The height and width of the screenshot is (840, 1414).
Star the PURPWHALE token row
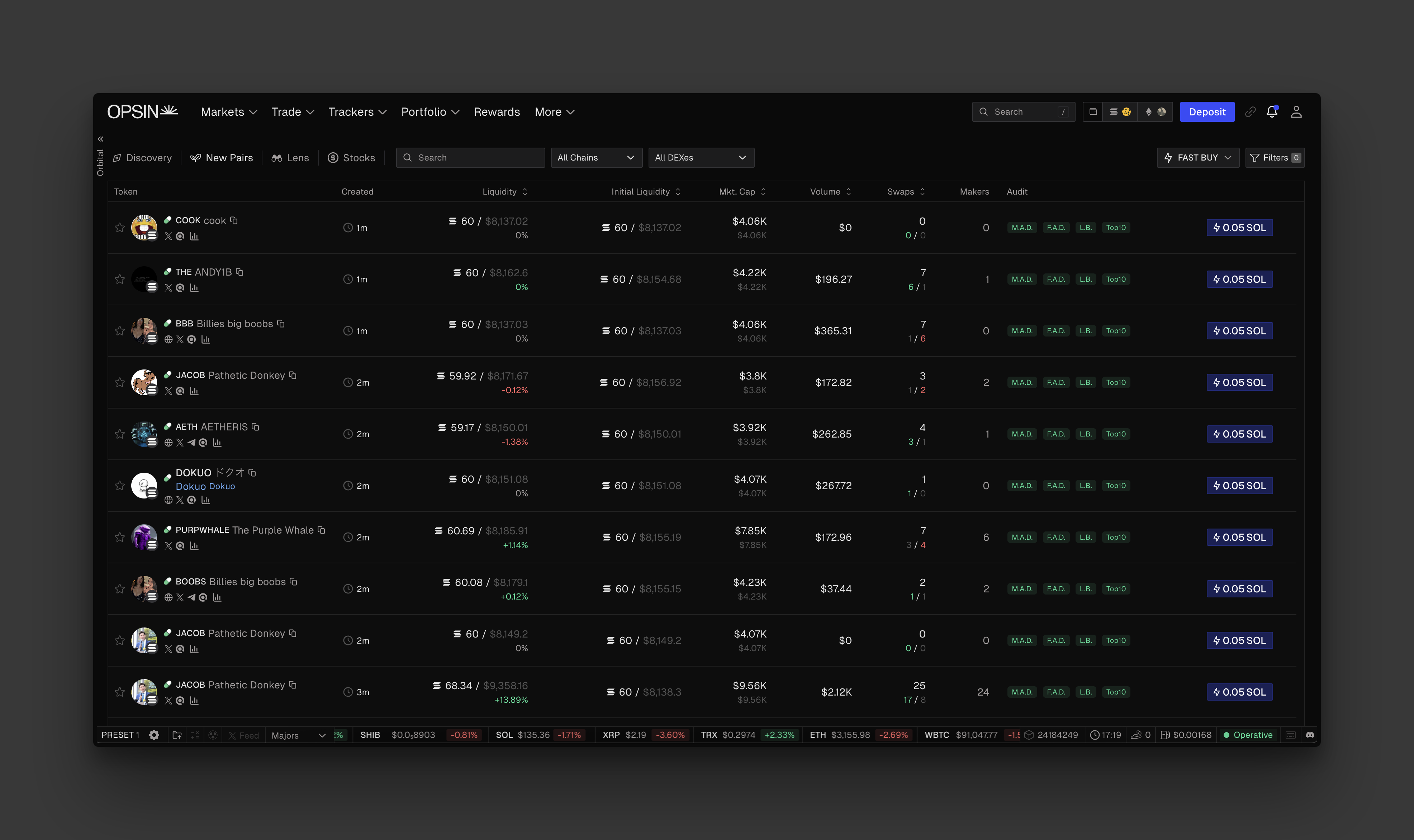(119, 537)
